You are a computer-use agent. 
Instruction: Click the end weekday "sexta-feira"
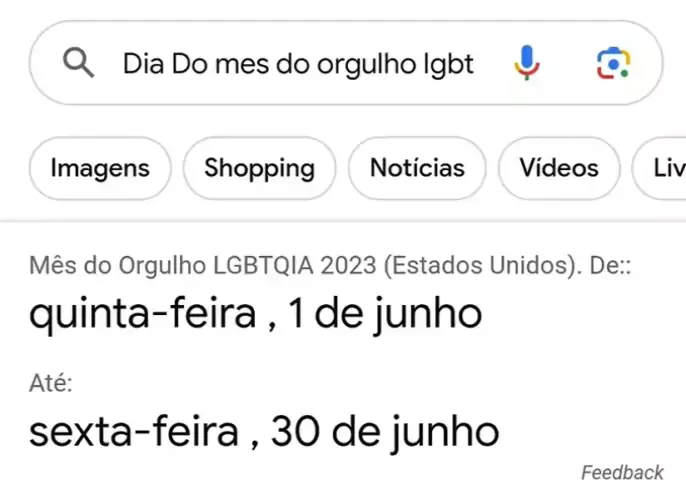134,432
